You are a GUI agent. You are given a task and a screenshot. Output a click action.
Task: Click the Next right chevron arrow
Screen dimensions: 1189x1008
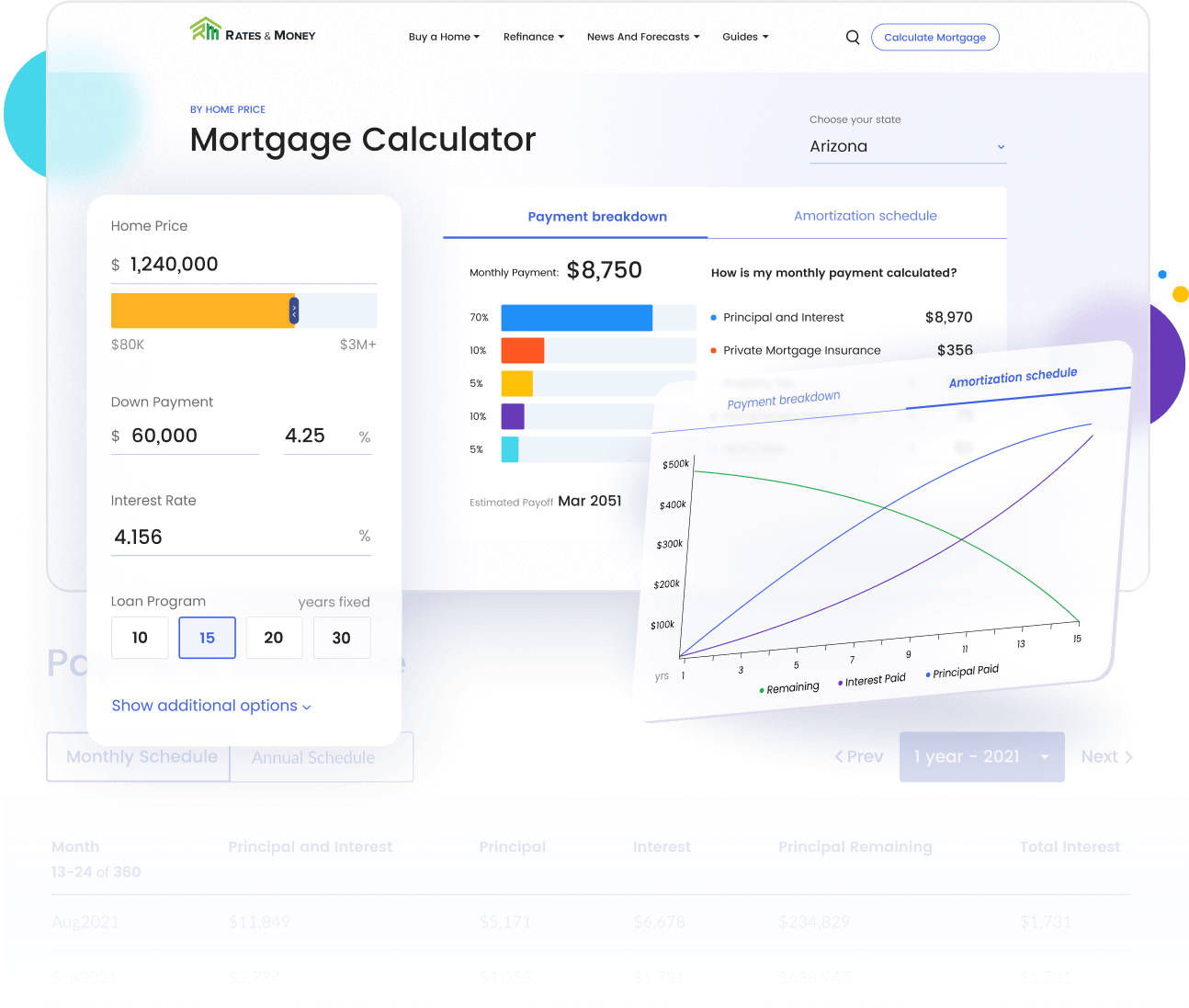(x=1129, y=757)
